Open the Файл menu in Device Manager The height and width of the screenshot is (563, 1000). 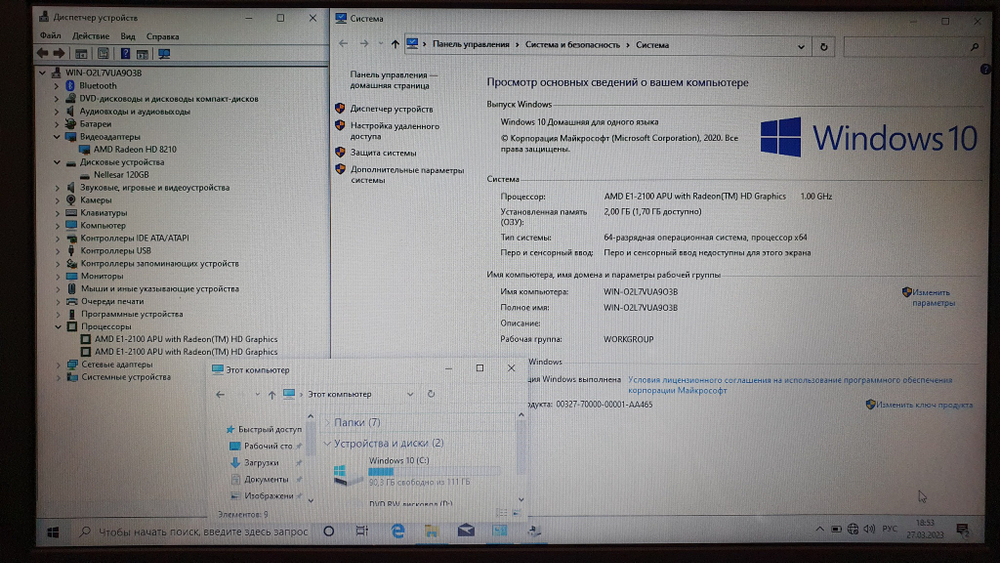click(50, 36)
